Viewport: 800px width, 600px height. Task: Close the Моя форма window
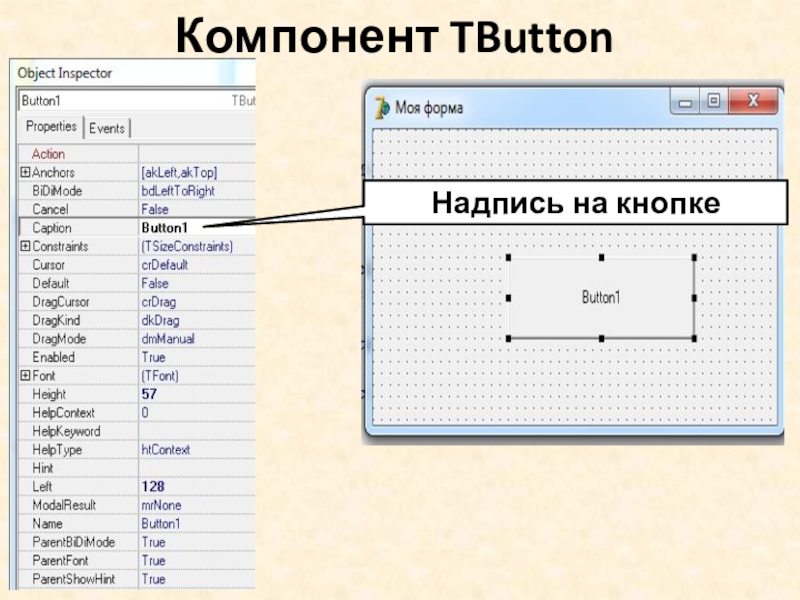click(753, 101)
